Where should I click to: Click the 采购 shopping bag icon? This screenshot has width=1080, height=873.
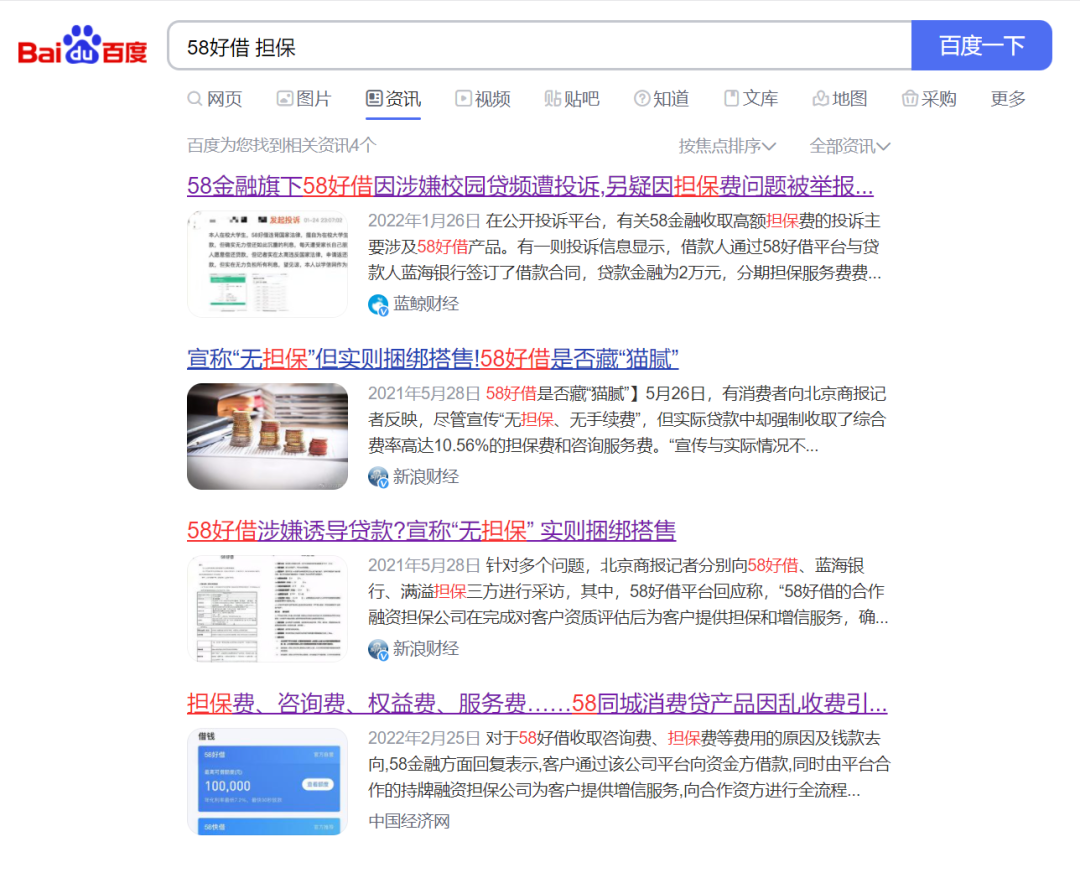pyautogui.click(x=910, y=99)
